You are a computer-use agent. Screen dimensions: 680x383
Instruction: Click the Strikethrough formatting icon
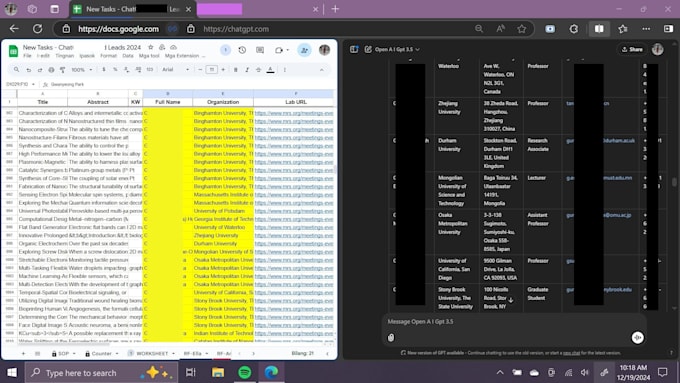(258, 69)
